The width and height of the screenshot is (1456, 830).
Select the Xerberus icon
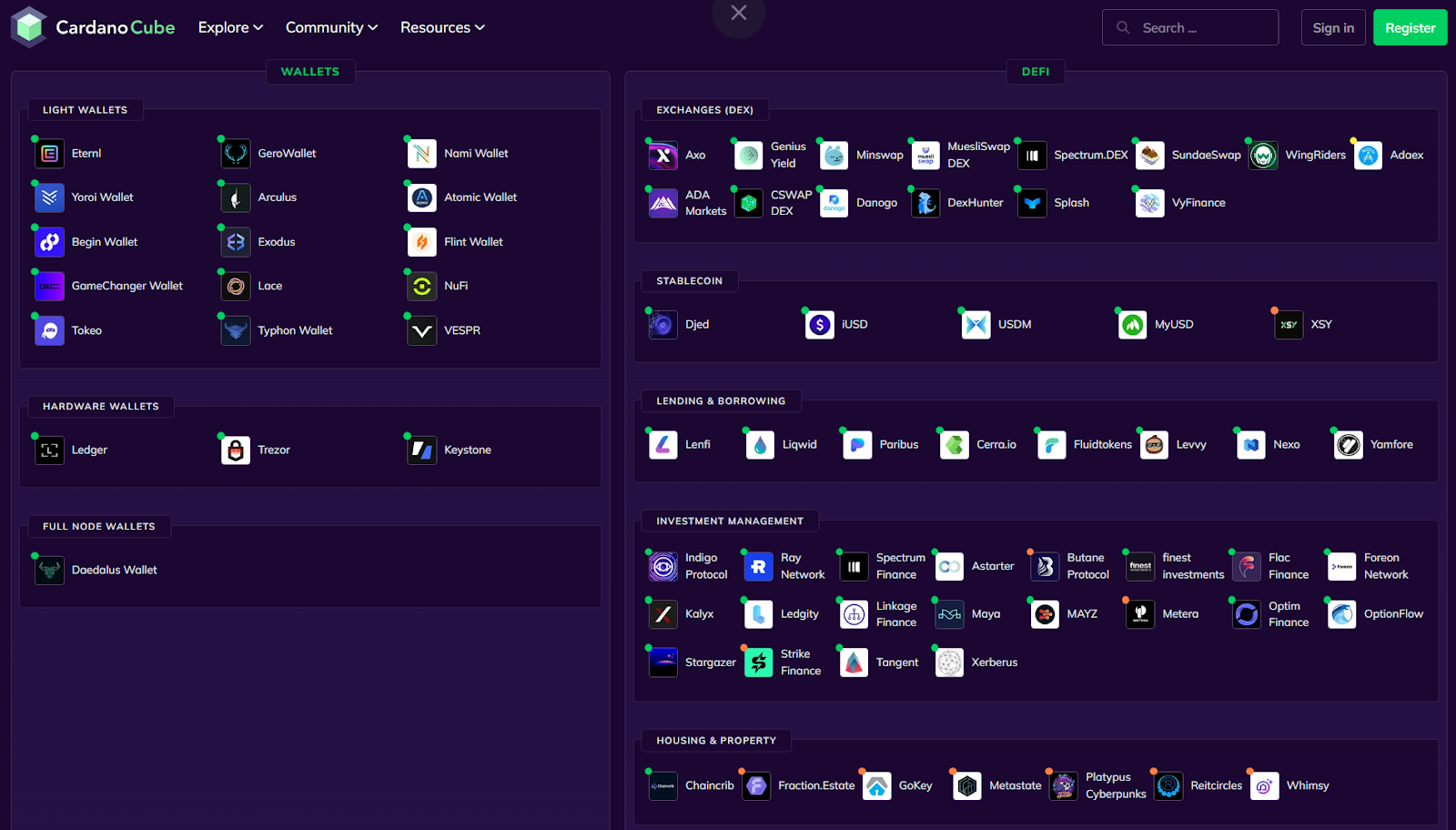point(950,663)
